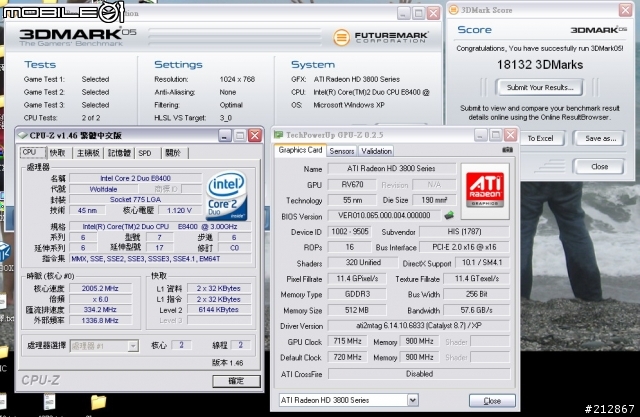The image size is (640, 417).
Task: Click the Wolfdale code name field in CPU-Z
Action: click(103, 189)
